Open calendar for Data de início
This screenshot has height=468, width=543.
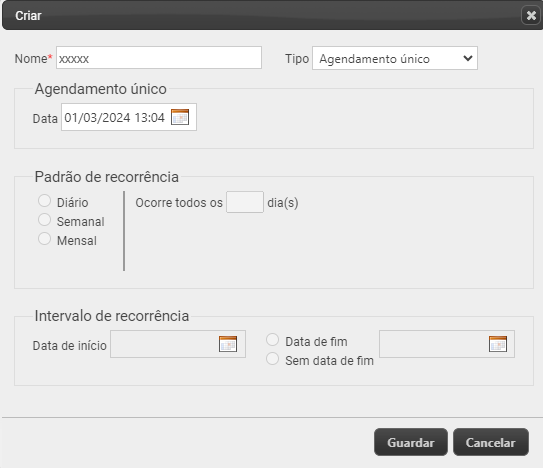228,344
